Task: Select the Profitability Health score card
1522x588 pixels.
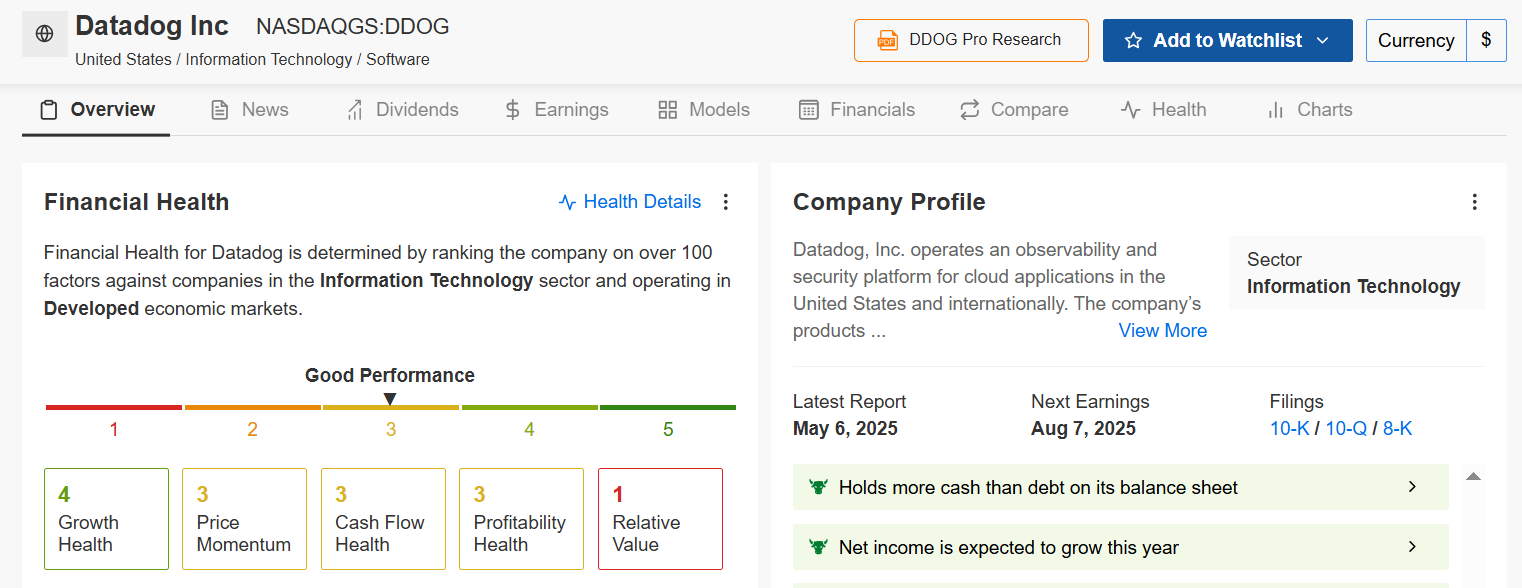Action: [522, 519]
